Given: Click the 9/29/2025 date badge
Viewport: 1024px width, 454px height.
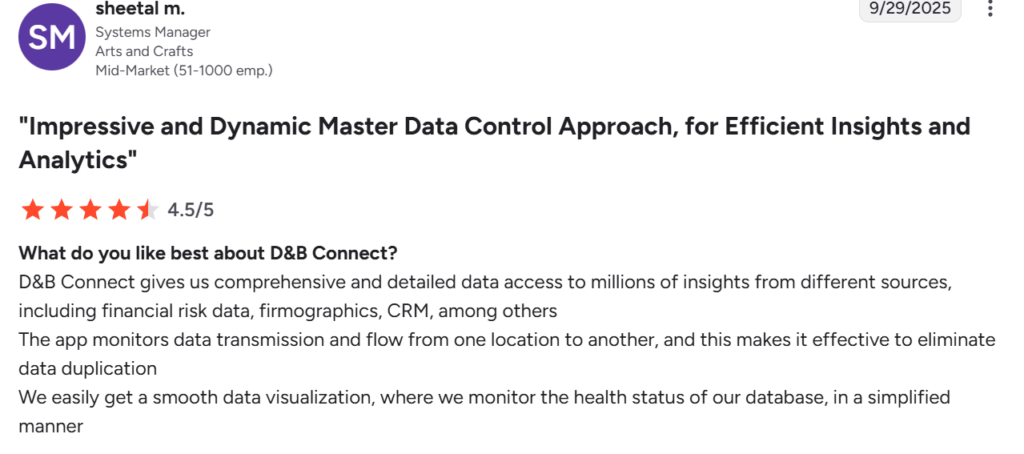Looking at the screenshot, I should point(911,8).
